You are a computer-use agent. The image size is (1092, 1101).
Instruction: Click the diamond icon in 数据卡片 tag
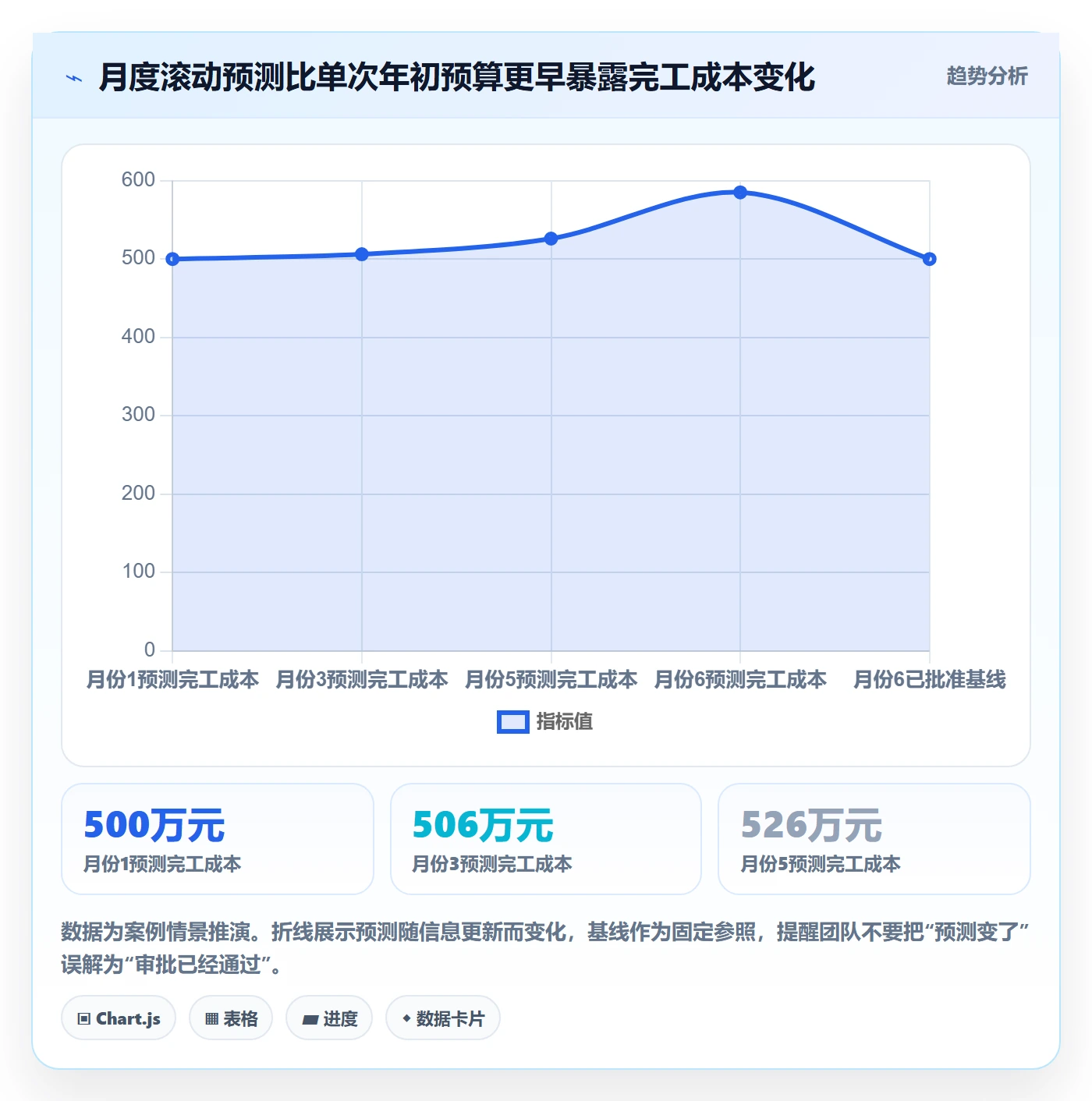click(x=406, y=1018)
